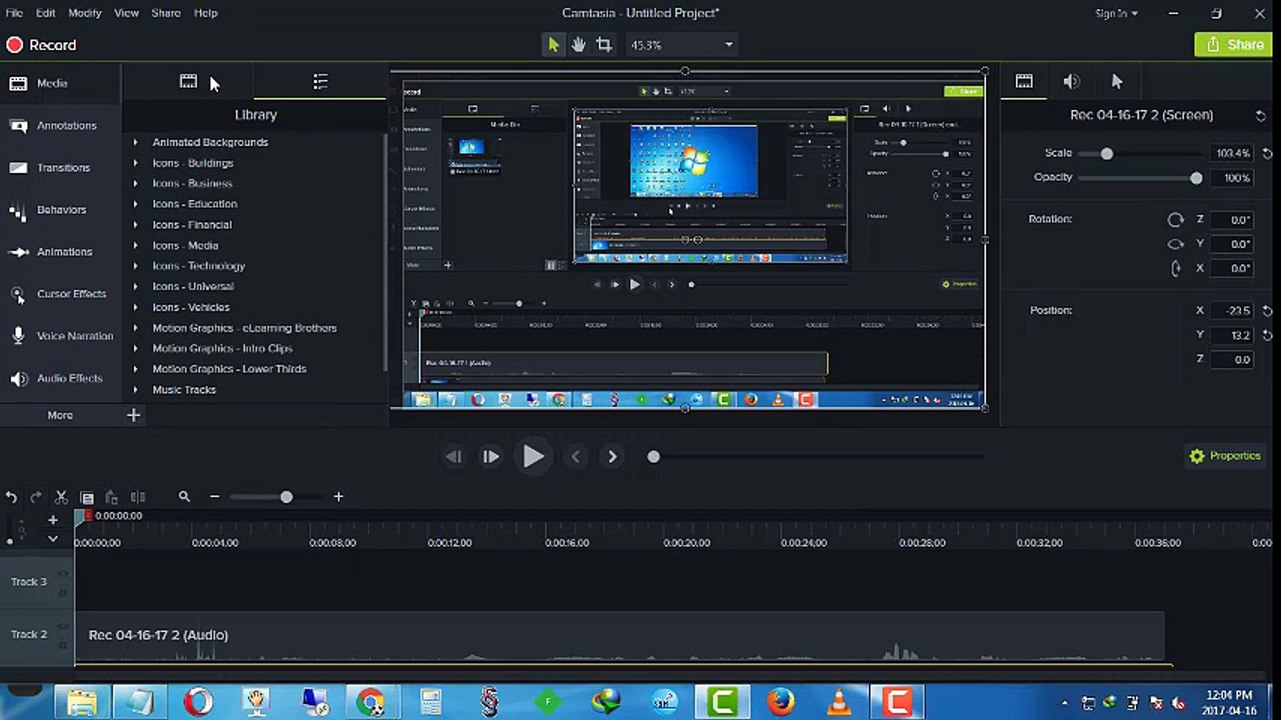Screen dimensions: 1281x720
Task: Toggle Track 2 visibility eye
Action: point(63,627)
